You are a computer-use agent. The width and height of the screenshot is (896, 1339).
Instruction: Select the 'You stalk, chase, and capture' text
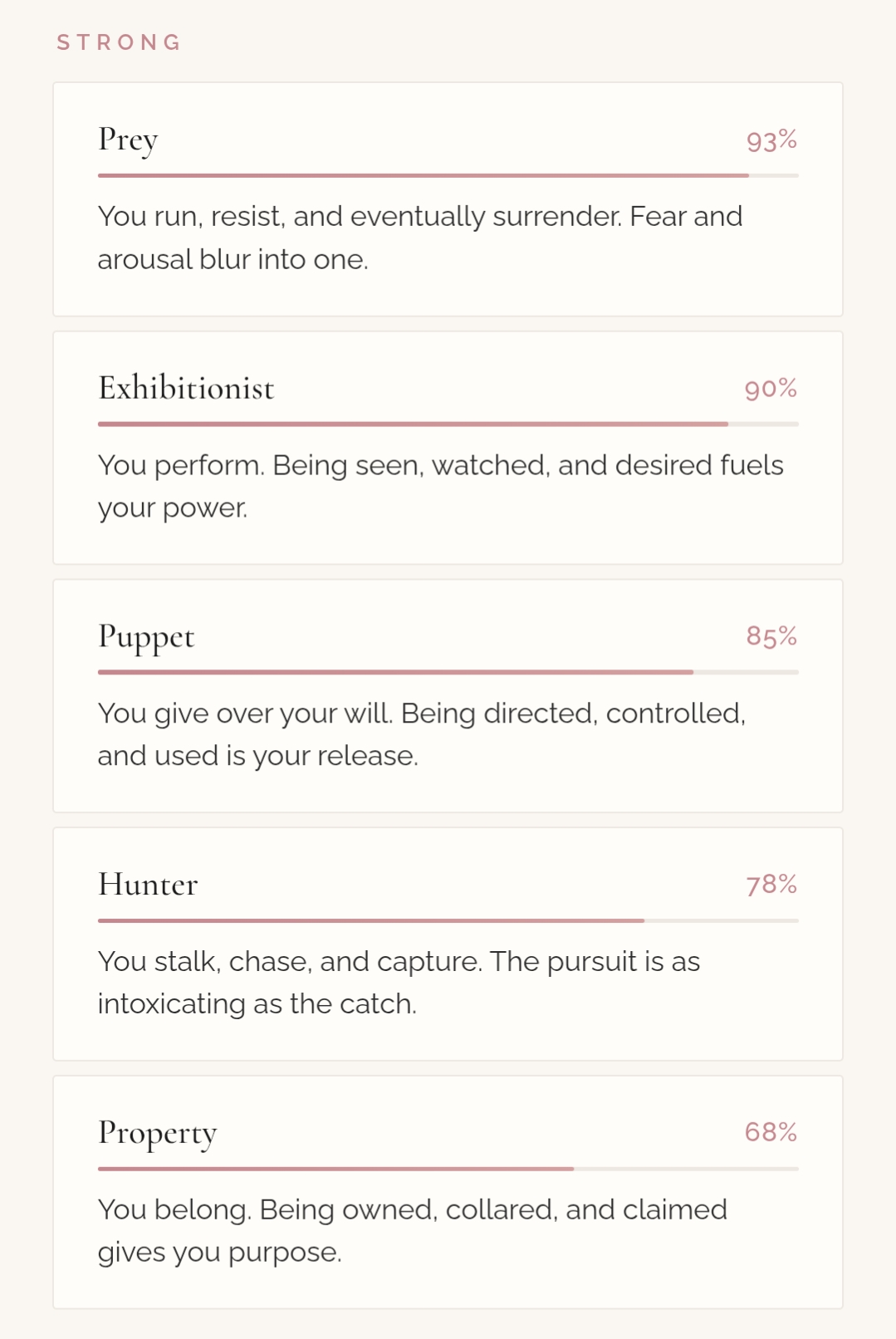point(399,983)
